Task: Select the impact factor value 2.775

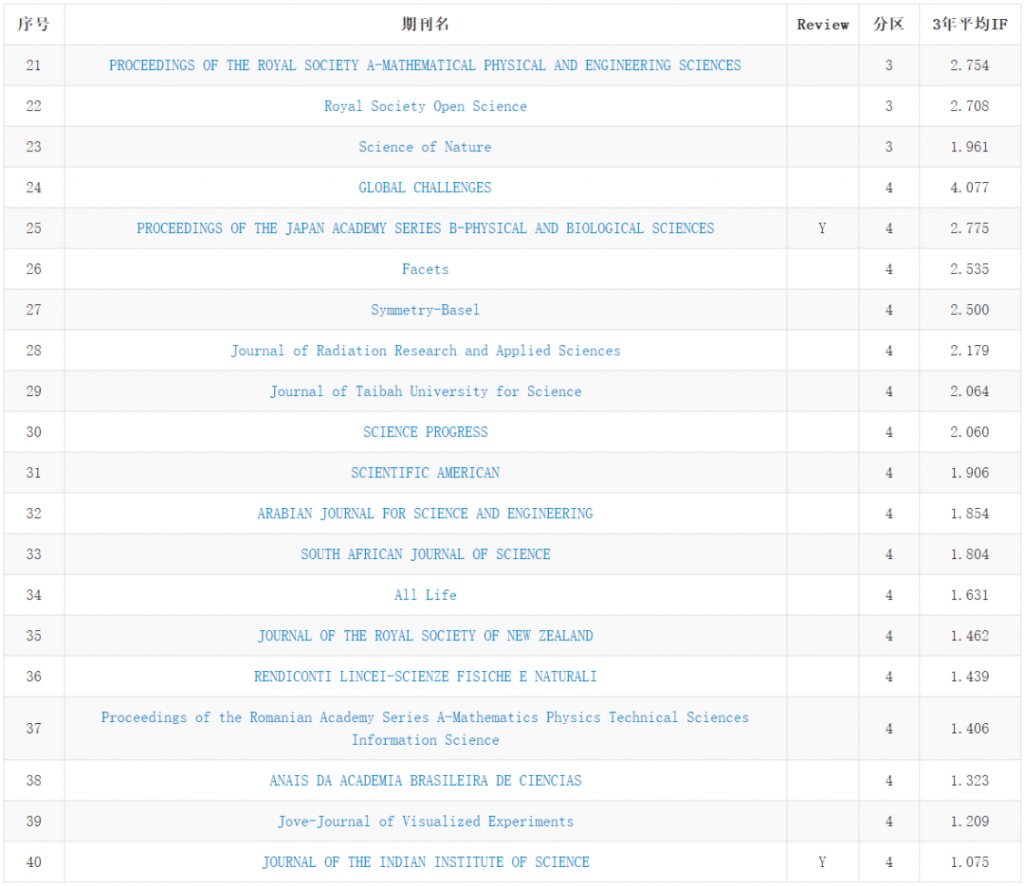Action: click(x=970, y=229)
